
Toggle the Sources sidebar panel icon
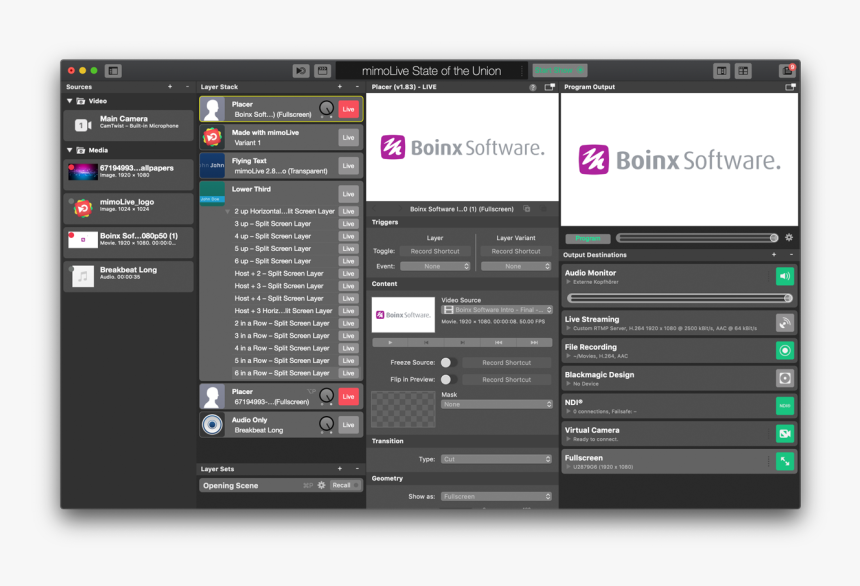pos(114,71)
